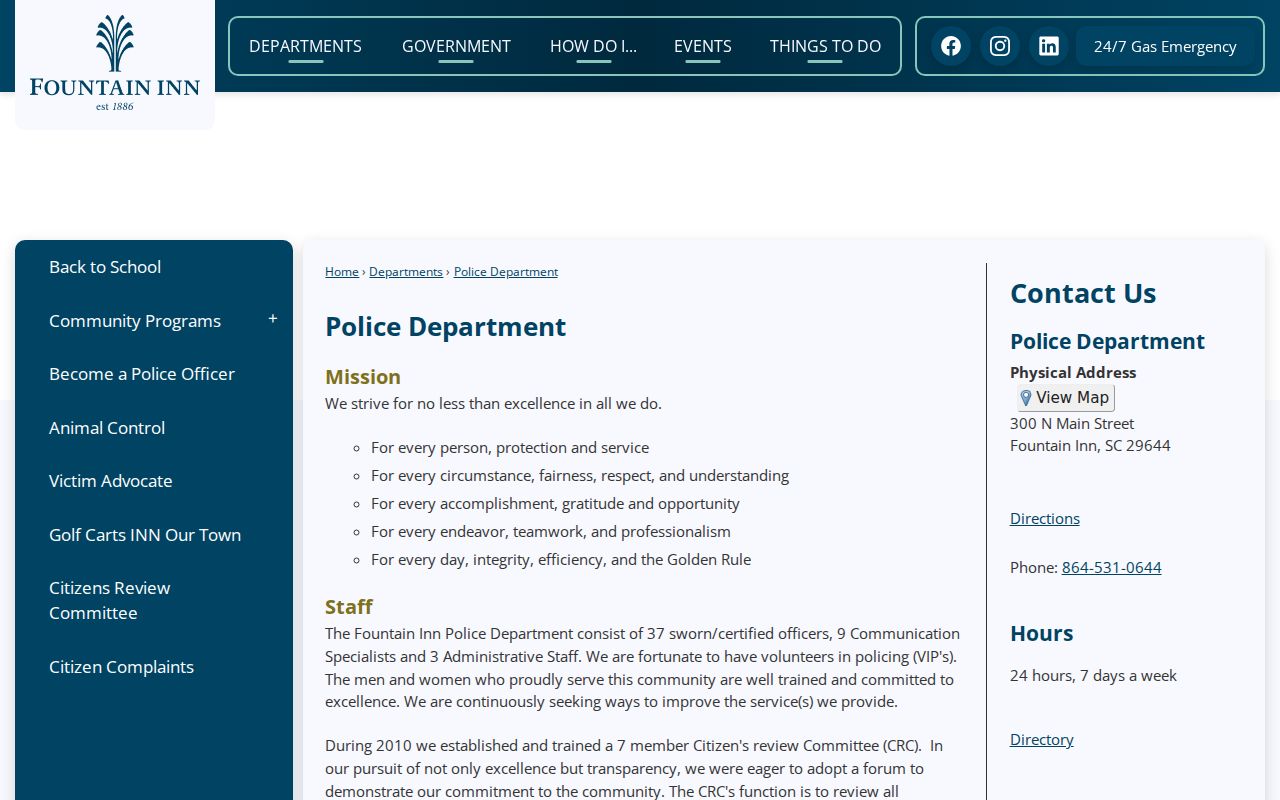Viewport: 1280px width, 800px height.
Task: Go to Departments breadcrumb link
Action: point(406,272)
